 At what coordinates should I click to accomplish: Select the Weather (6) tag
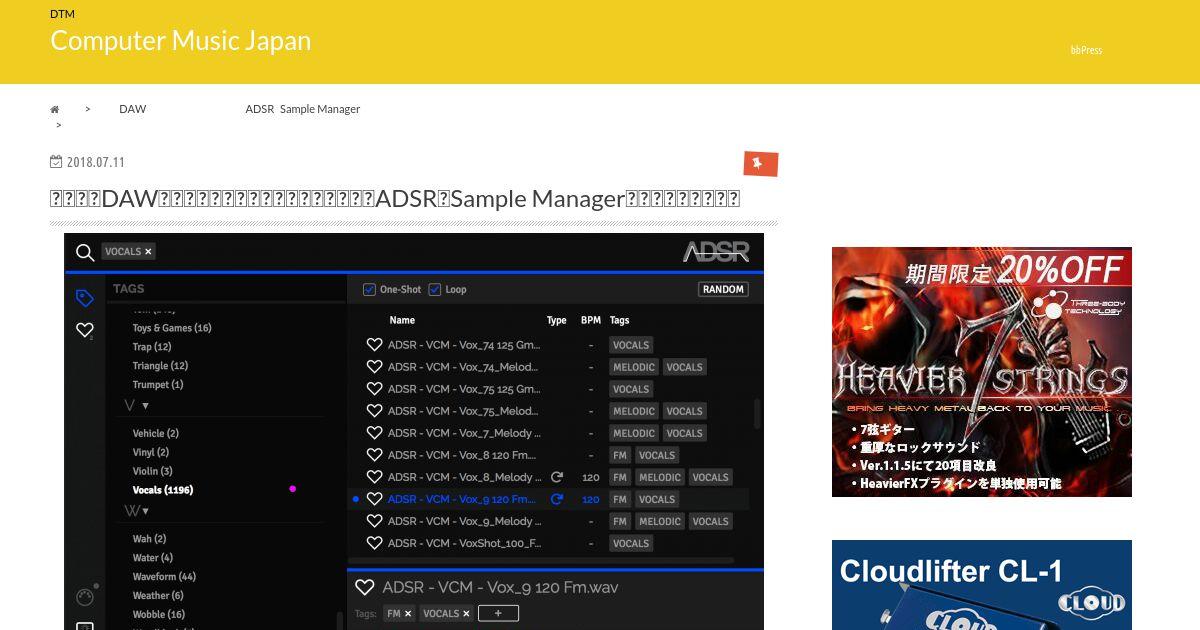158,596
